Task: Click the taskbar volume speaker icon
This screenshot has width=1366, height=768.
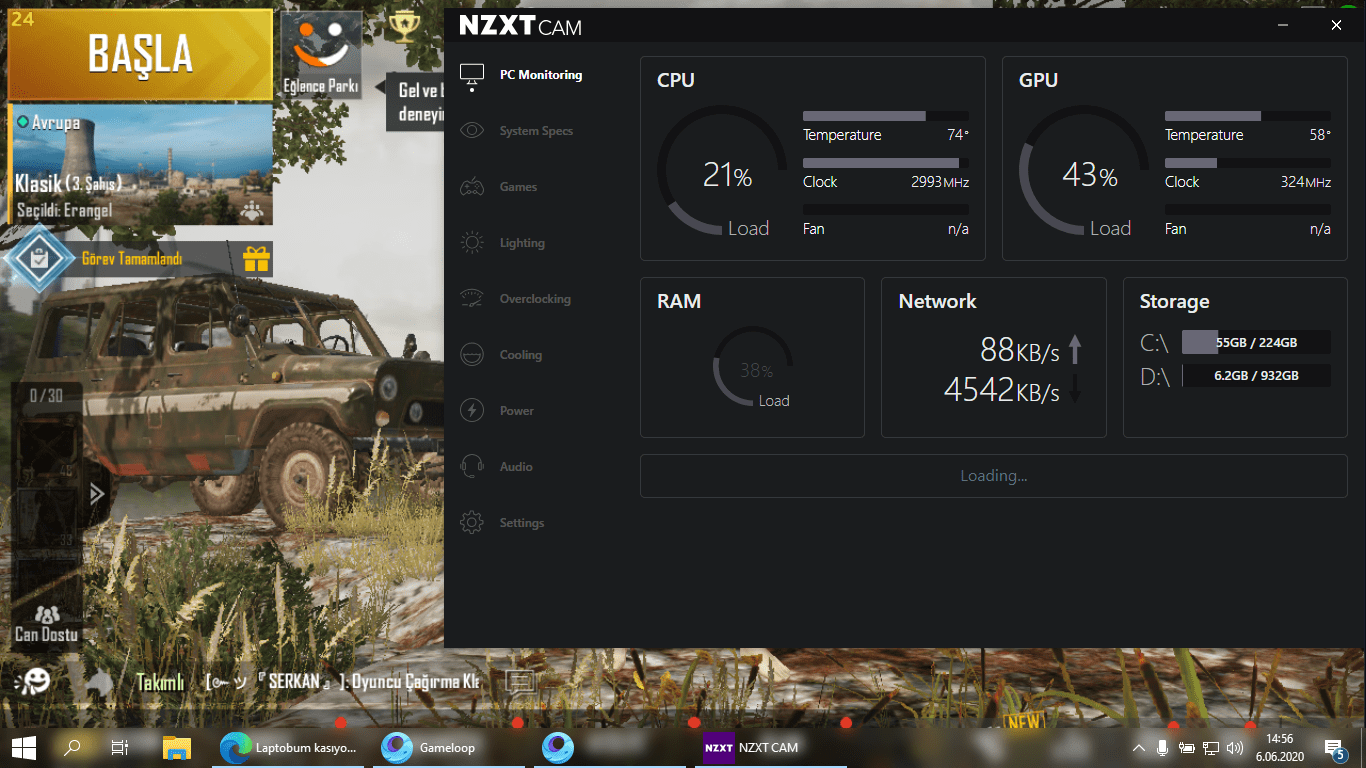Action: coord(1235,747)
